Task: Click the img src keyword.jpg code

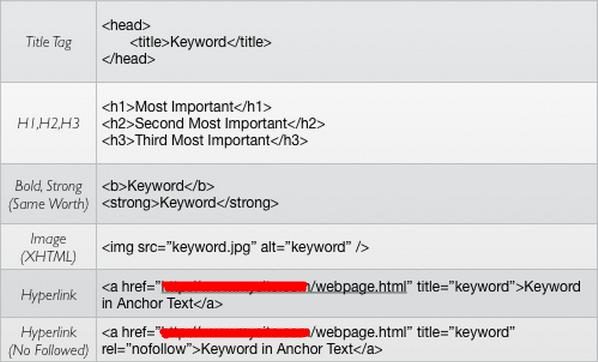Action: (235, 248)
